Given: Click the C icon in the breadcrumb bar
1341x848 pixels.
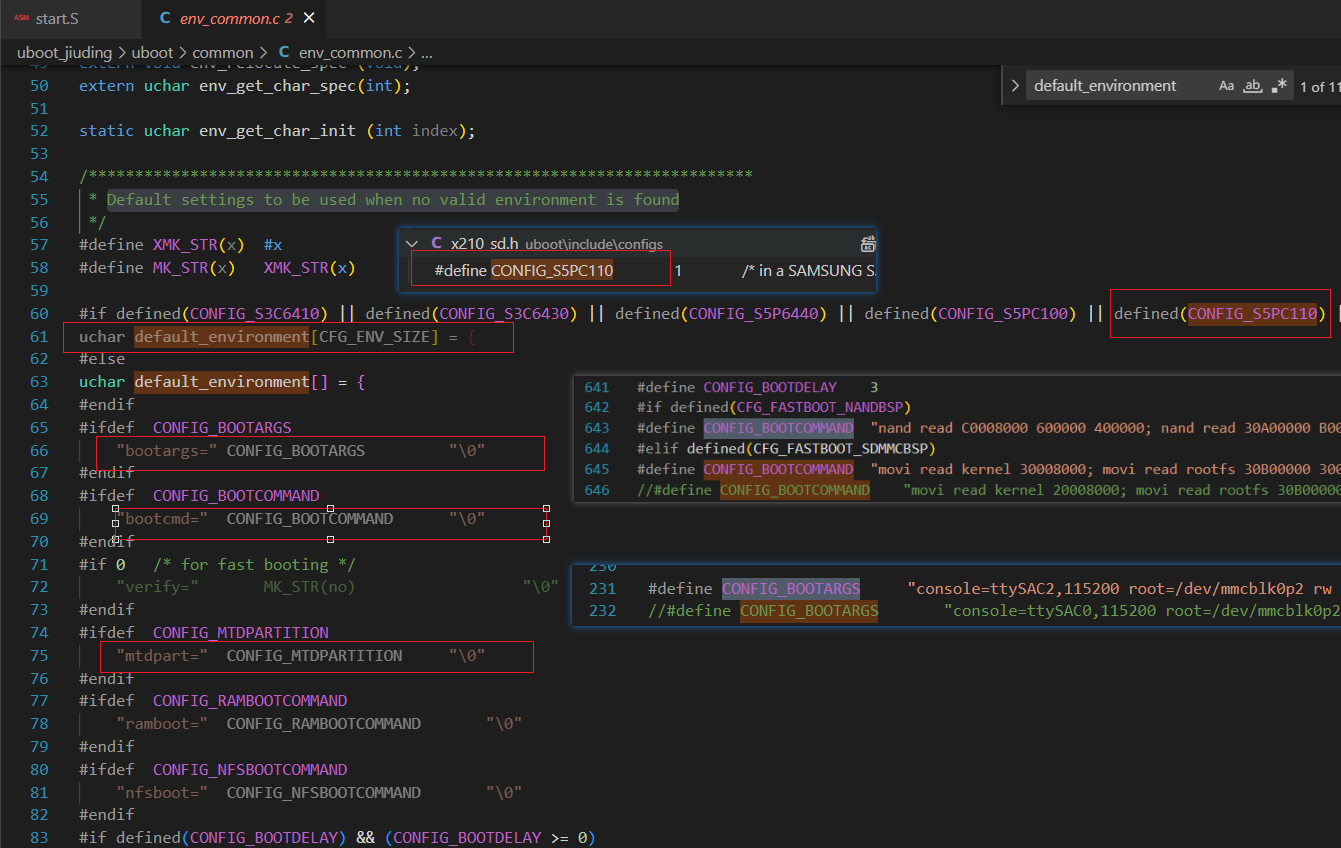Looking at the screenshot, I should 284,52.
